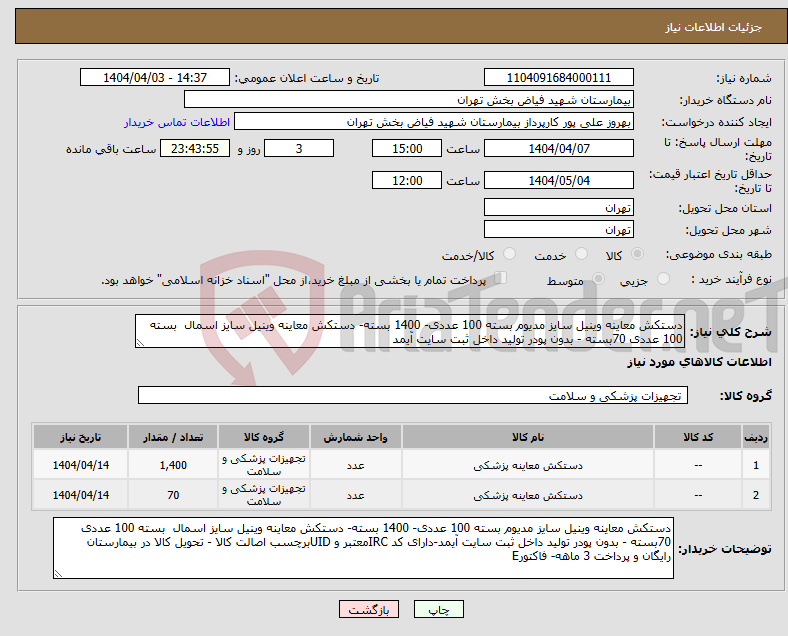Click the delivery province field تهران

click(x=558, y=207)
